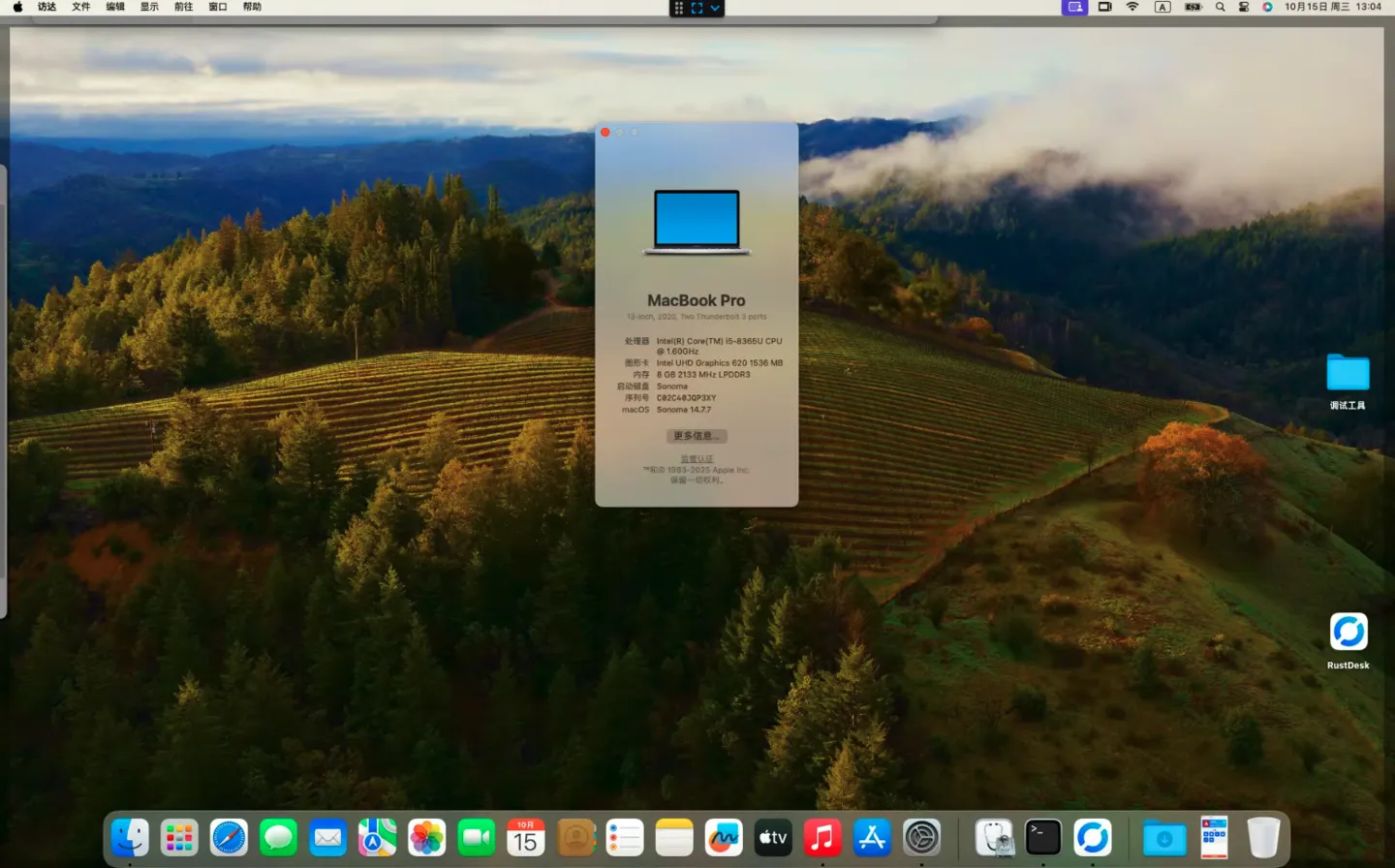This screenshot has height=868, width=1395.
Task: Select the RustDesk desktop icon
Action: (1348, 633)
